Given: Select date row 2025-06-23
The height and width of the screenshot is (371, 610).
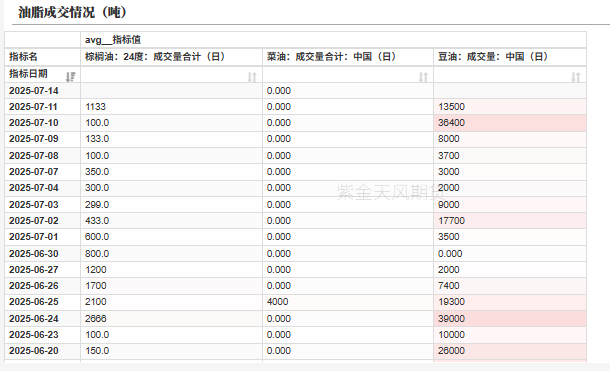Looking at the screenshot, I should point(34,334).
